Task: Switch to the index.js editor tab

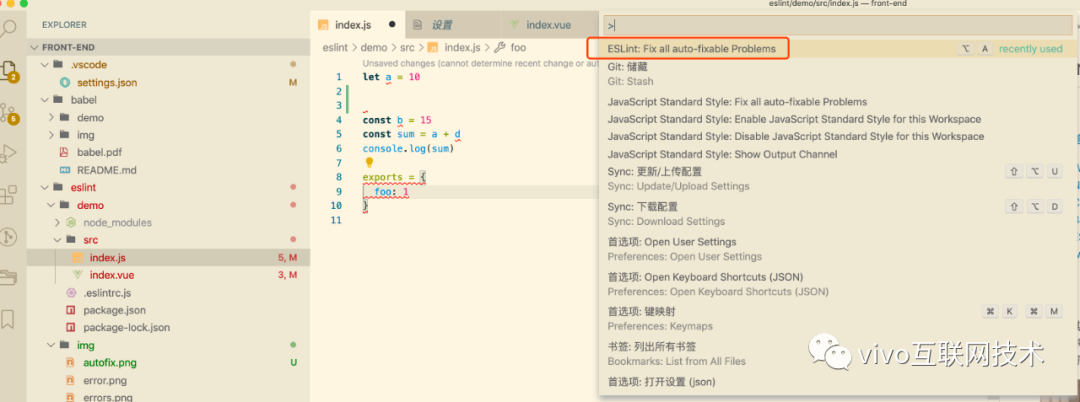Action: click(357, 25)
